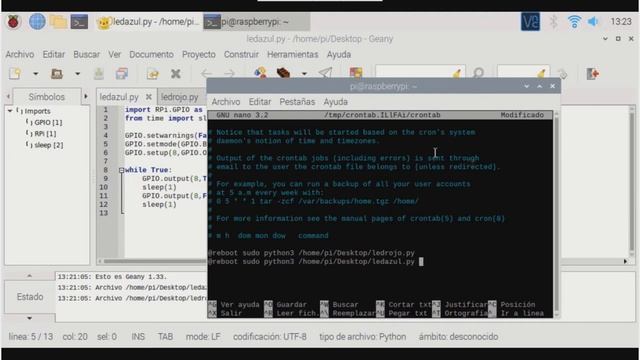Open the color chooser toolbar icon
Screen dimensions: 640x360
pyautogui.click(x=356, y=73)
